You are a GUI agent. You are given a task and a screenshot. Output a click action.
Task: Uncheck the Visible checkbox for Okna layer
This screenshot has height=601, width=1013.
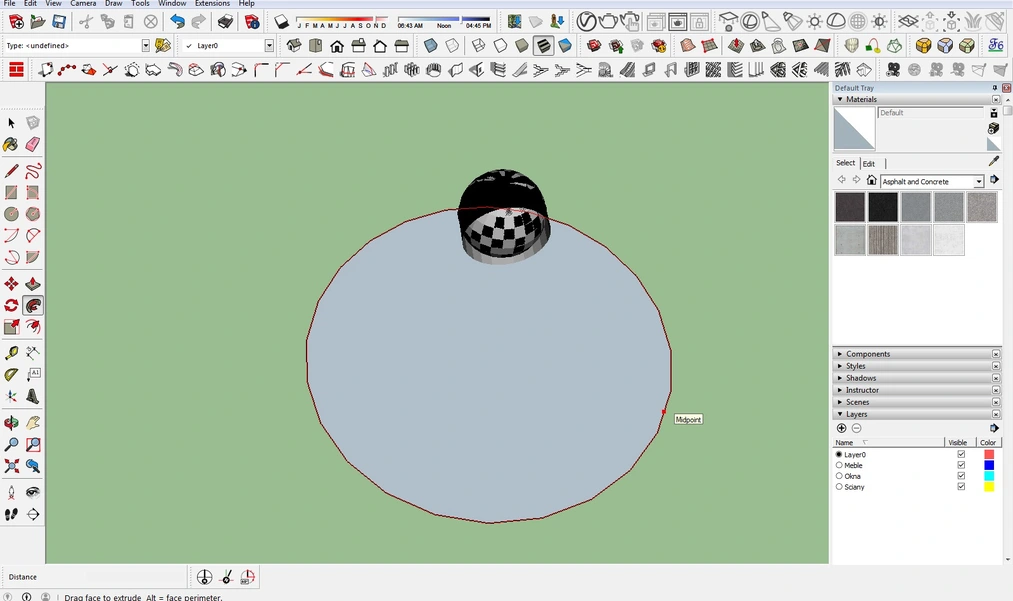click(960, 476)
